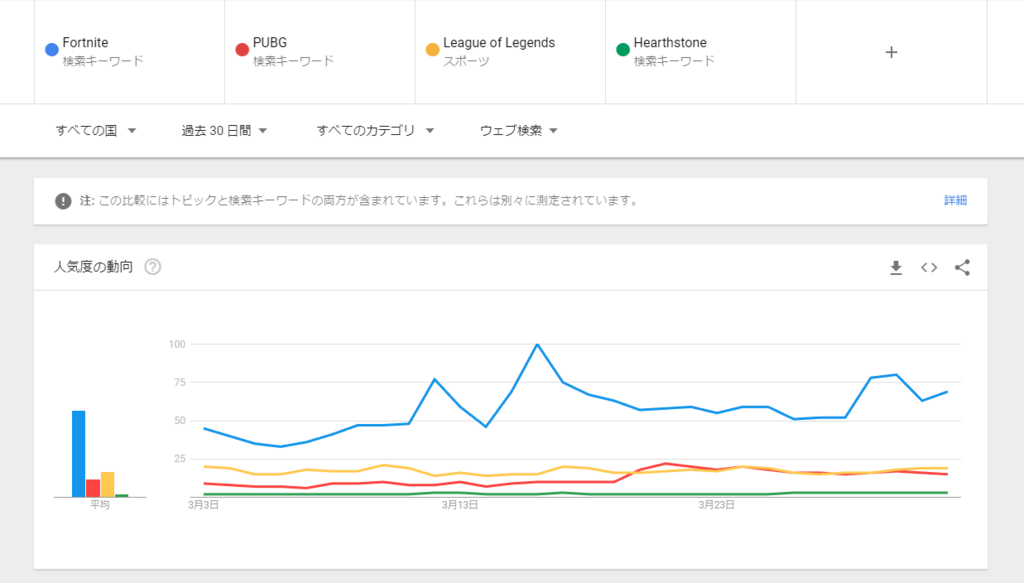
Task: Click the green Hearthstone color dot
Action: click(x=623, y=50)
